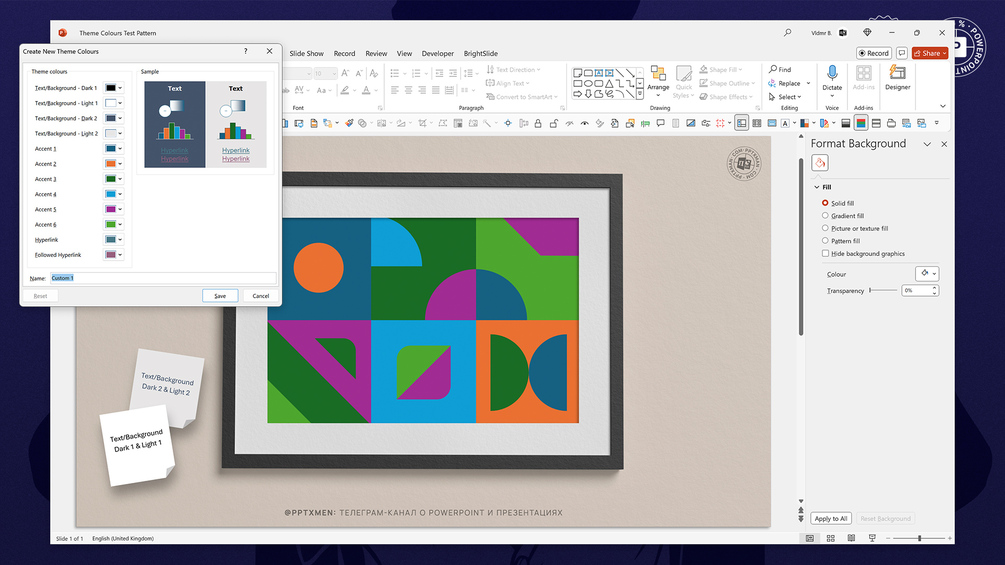Click the crop tool in quick toolbar
The image size is (1005, 565).
(x=422, y=123)
